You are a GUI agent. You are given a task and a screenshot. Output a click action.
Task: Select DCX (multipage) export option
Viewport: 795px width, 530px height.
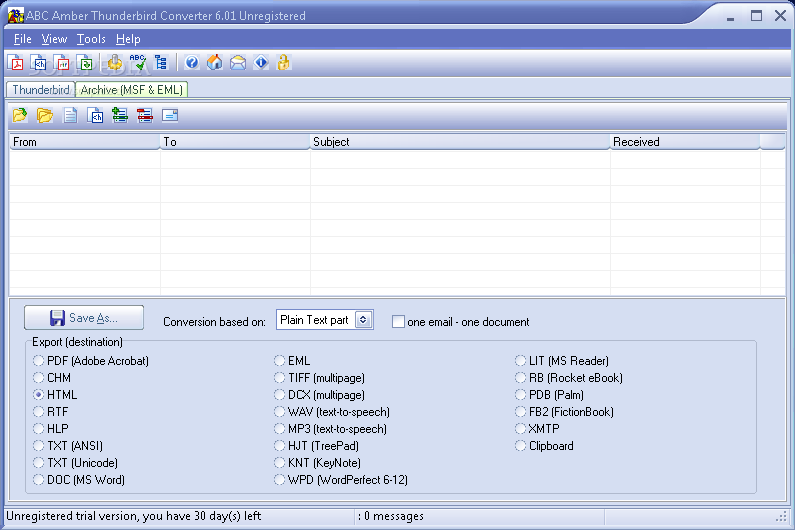[x=319, y=395]
